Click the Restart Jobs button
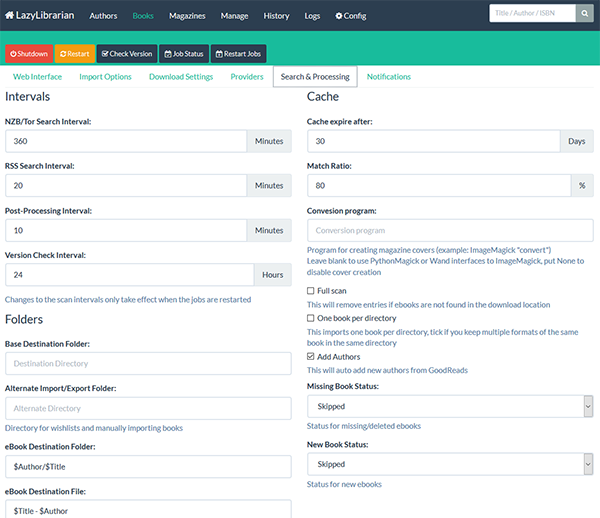 pos(238,54)
